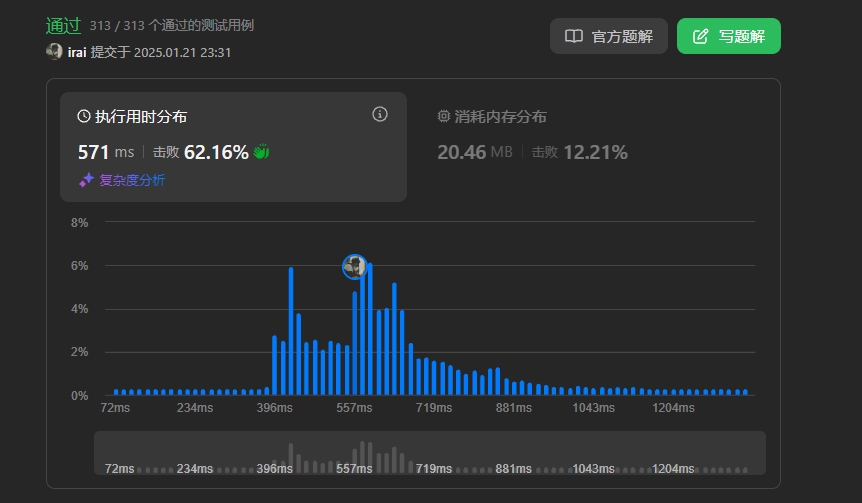Open the irai username profile link
The width and height of the screenshot is (862, 503).
(x=77, y=52)
